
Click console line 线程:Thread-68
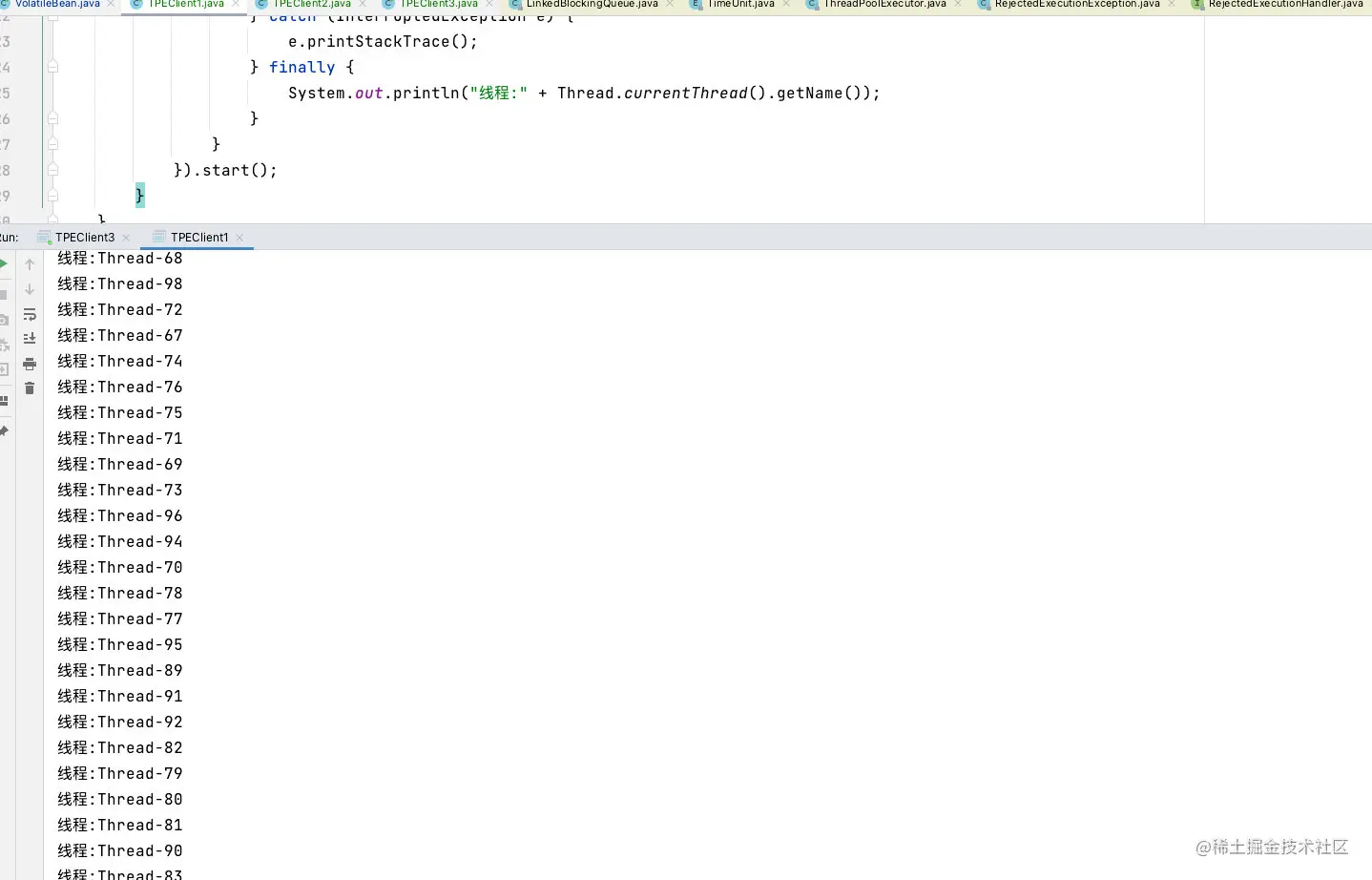pos(120,258)
